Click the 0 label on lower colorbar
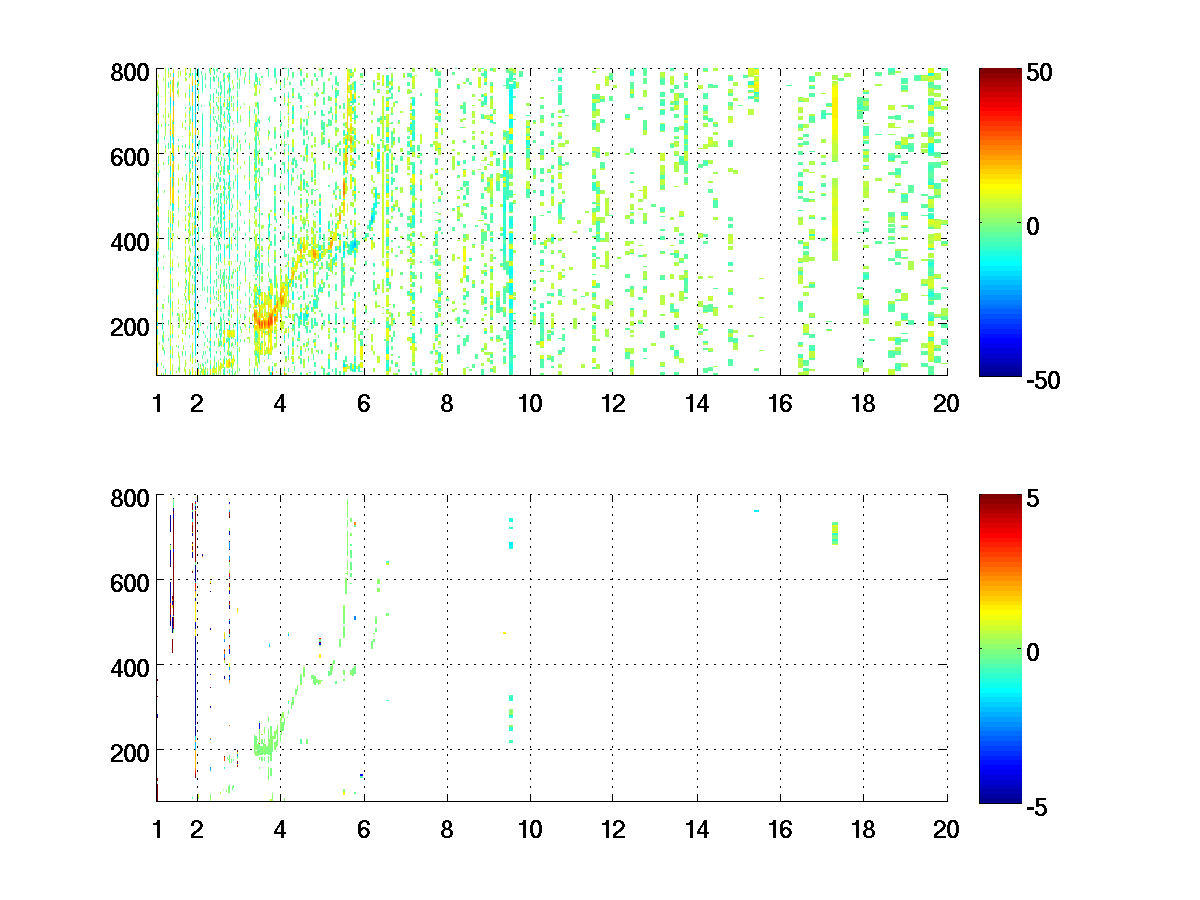 pos(1033,651)
